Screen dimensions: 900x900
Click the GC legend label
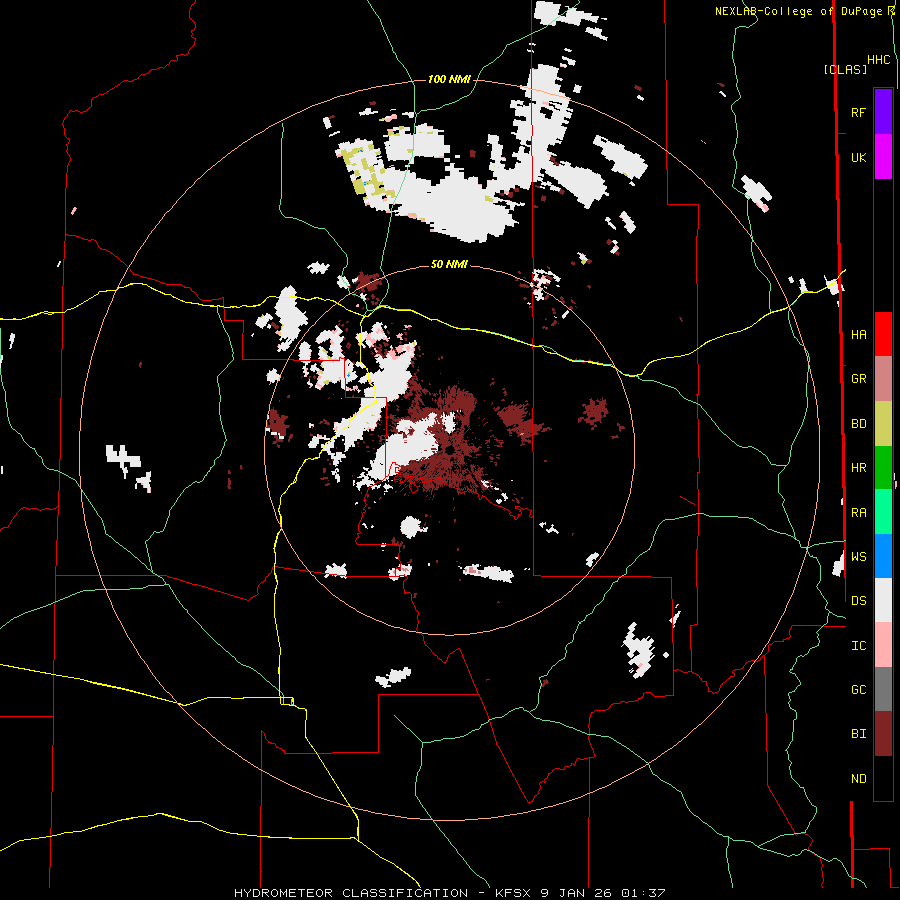coord(858,689)
